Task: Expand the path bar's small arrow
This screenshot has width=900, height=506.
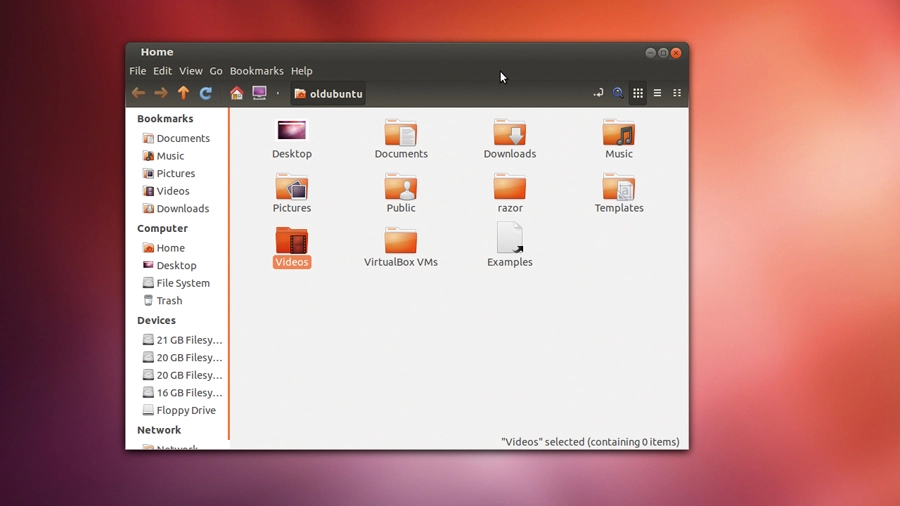Action: pos(278,93)
